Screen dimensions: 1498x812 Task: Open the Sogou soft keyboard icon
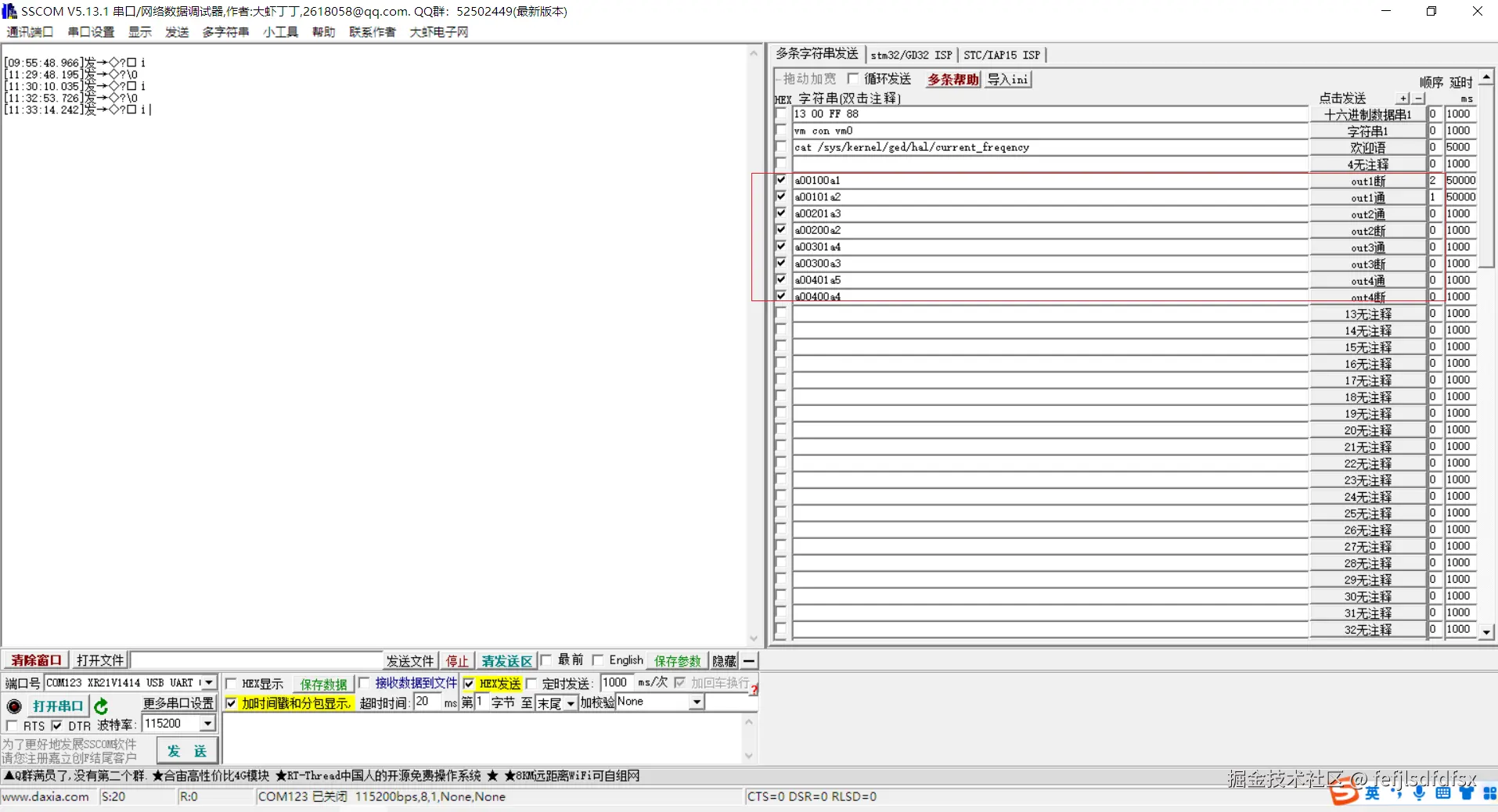(1443, 793)
